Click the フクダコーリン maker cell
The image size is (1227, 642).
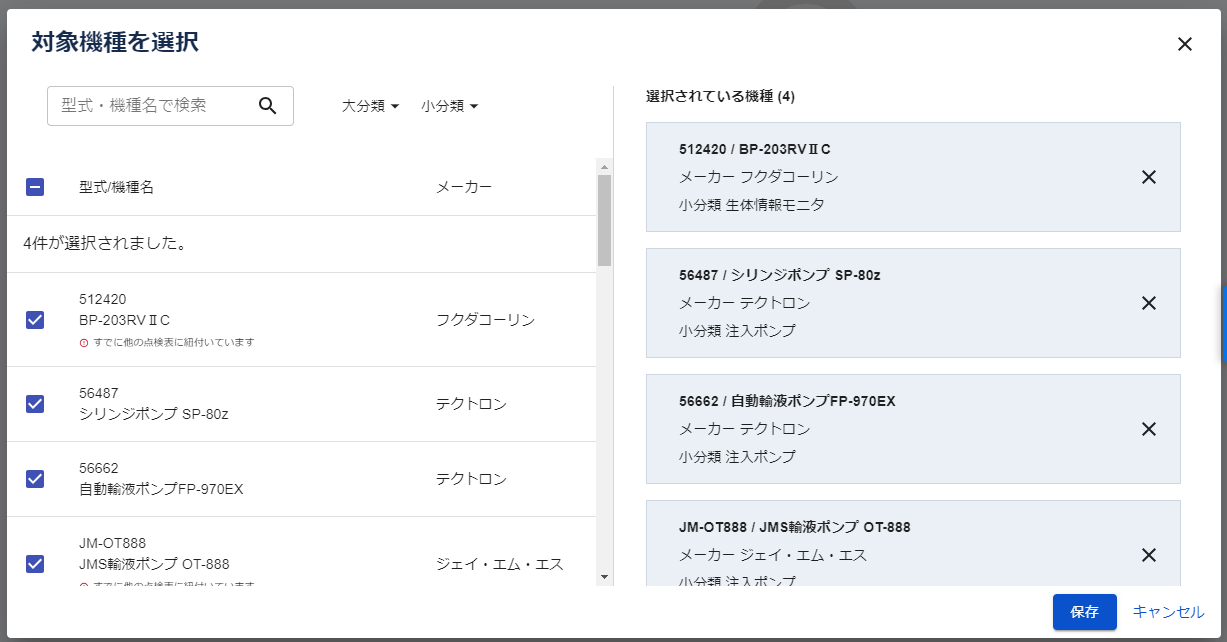coord(485,320)
